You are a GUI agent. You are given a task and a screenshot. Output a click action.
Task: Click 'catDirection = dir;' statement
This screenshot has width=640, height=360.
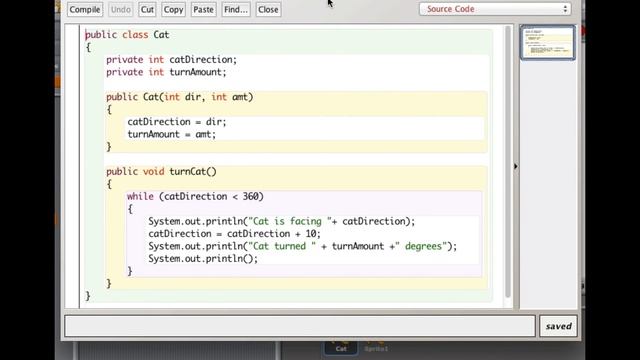(177, 122)
